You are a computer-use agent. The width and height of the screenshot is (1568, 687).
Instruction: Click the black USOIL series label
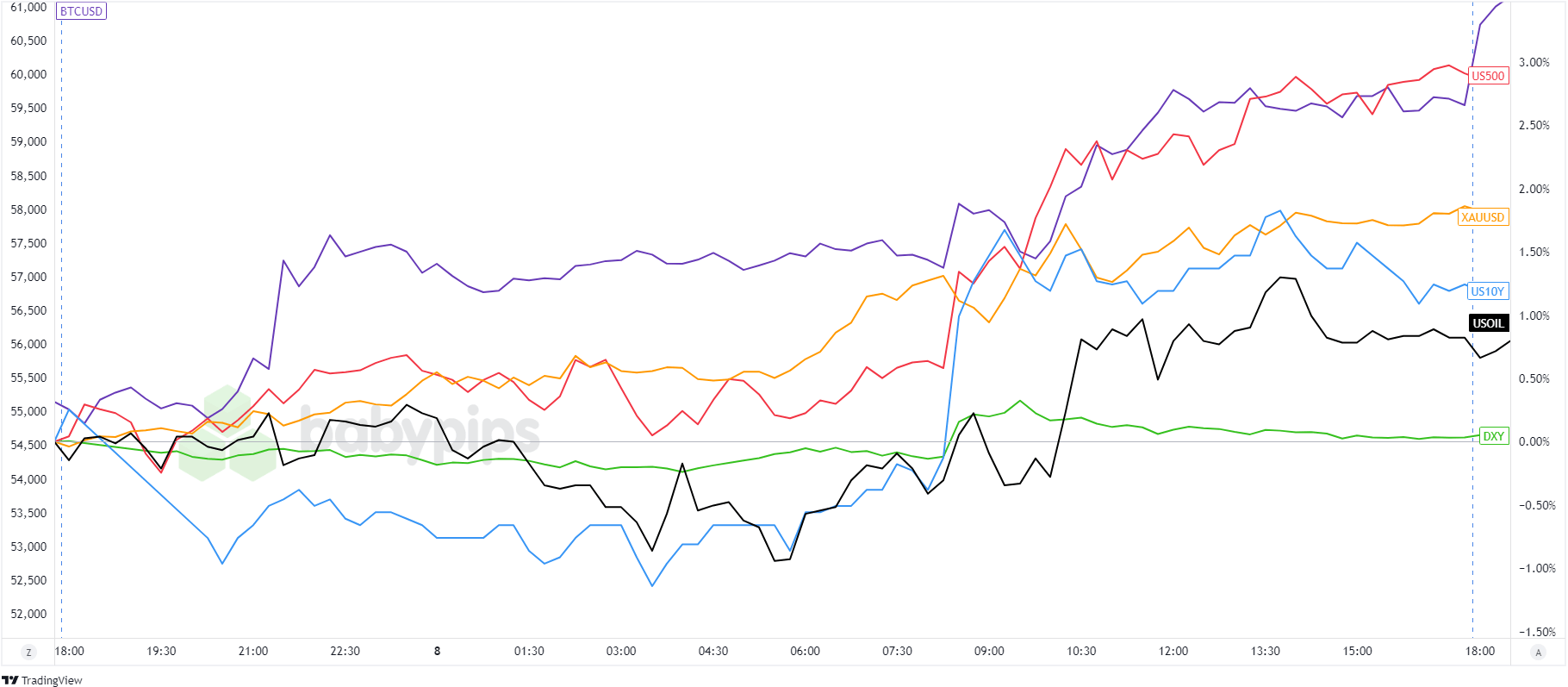coord(1488,323)
